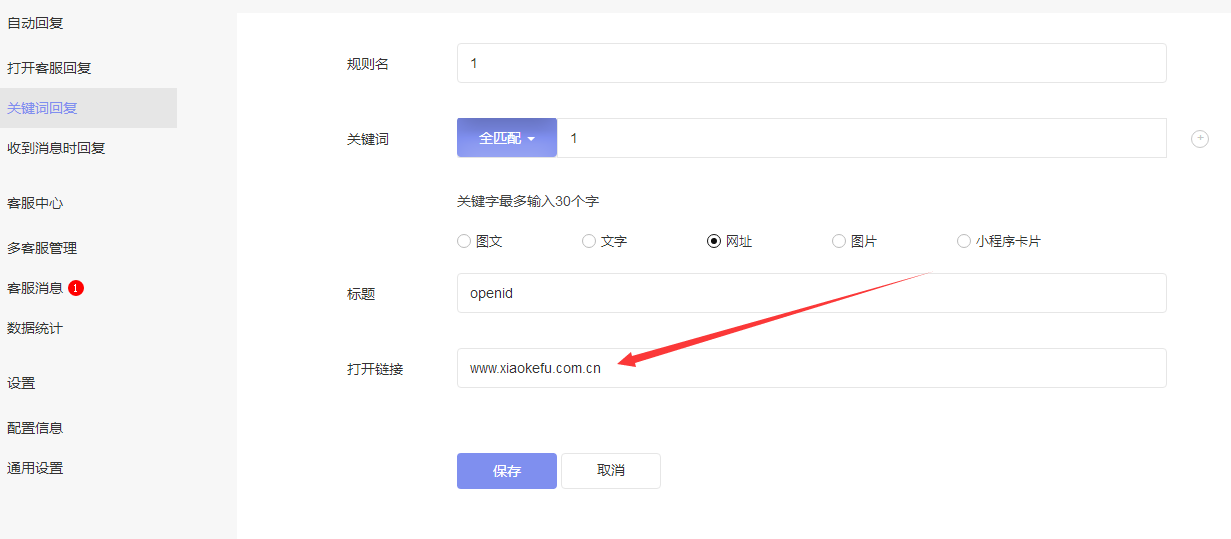Go to 打开客服回复 menu item
The image size is (1231, 539).
click(x=49, y=68)
